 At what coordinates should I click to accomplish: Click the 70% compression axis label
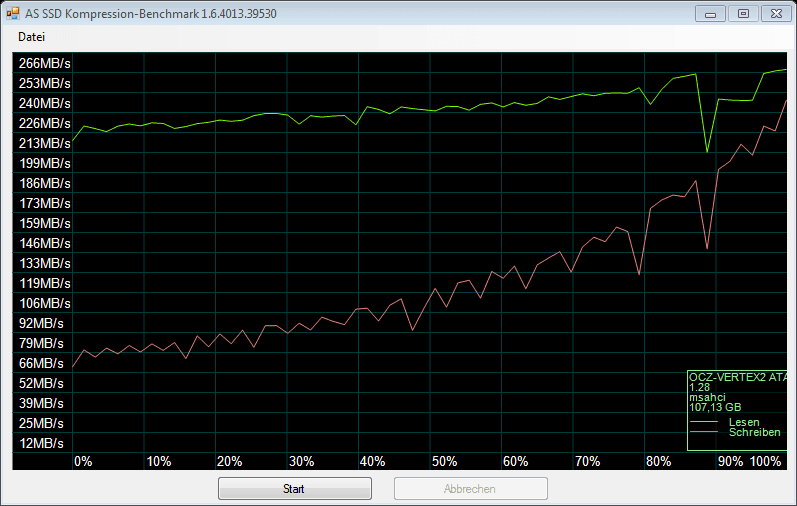pos(588,462)
